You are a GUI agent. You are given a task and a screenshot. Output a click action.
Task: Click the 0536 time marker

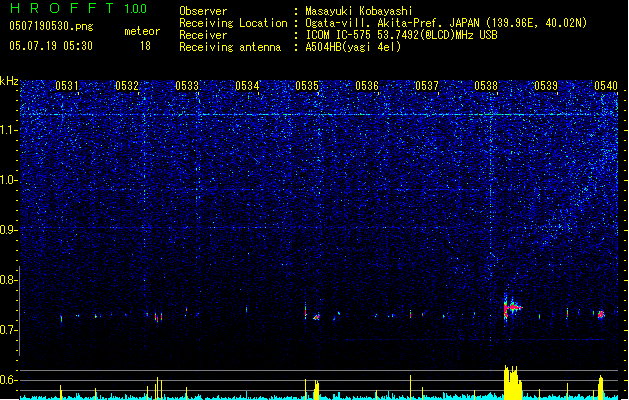(x=367, y=86)
